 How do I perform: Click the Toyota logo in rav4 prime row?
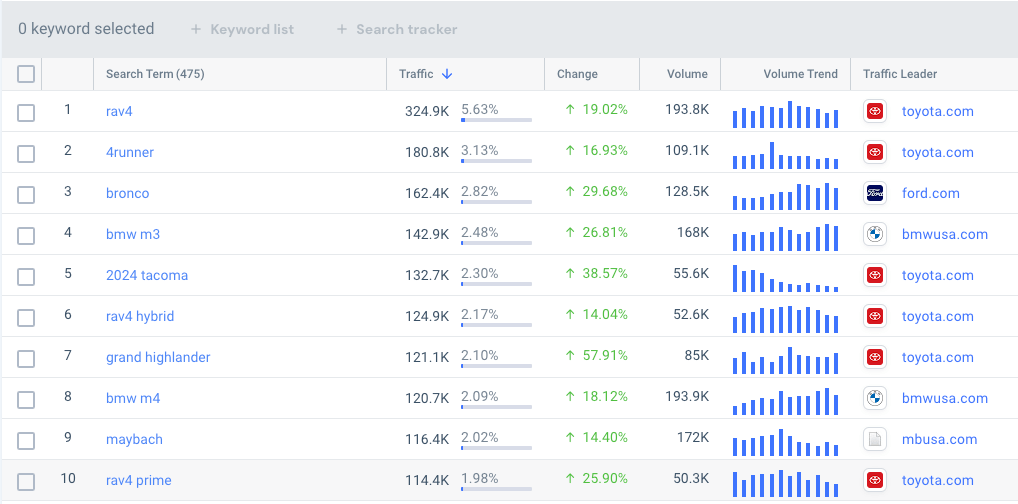coord(875,481)
